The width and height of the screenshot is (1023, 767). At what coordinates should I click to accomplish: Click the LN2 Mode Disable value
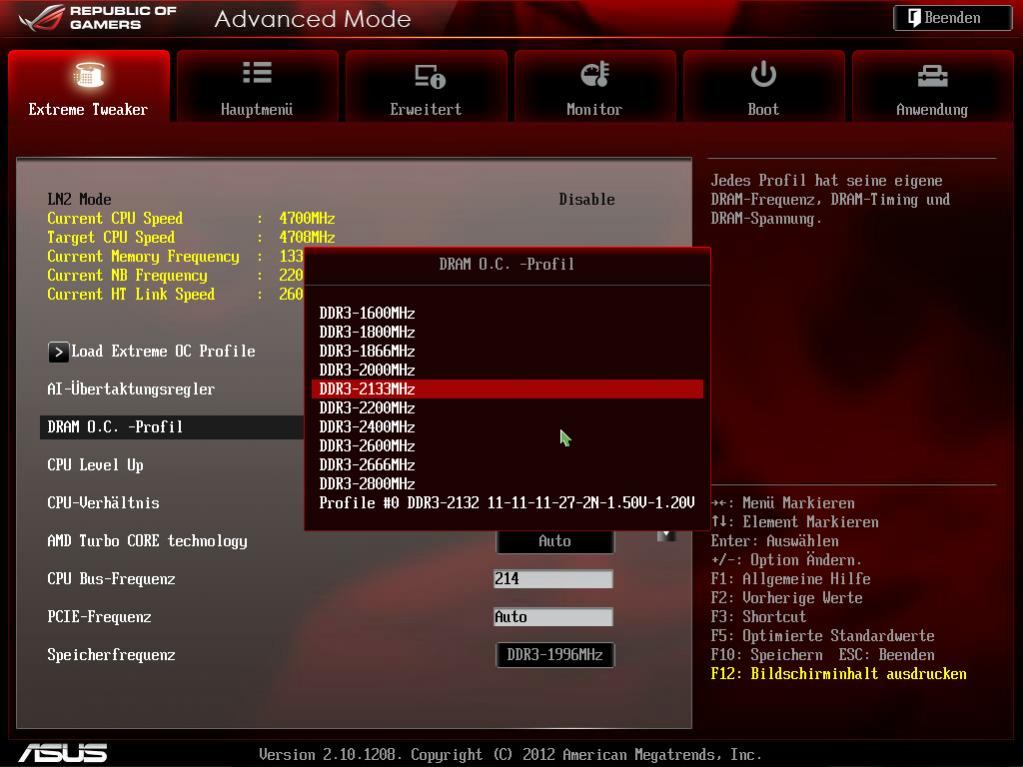click(587, 200)
